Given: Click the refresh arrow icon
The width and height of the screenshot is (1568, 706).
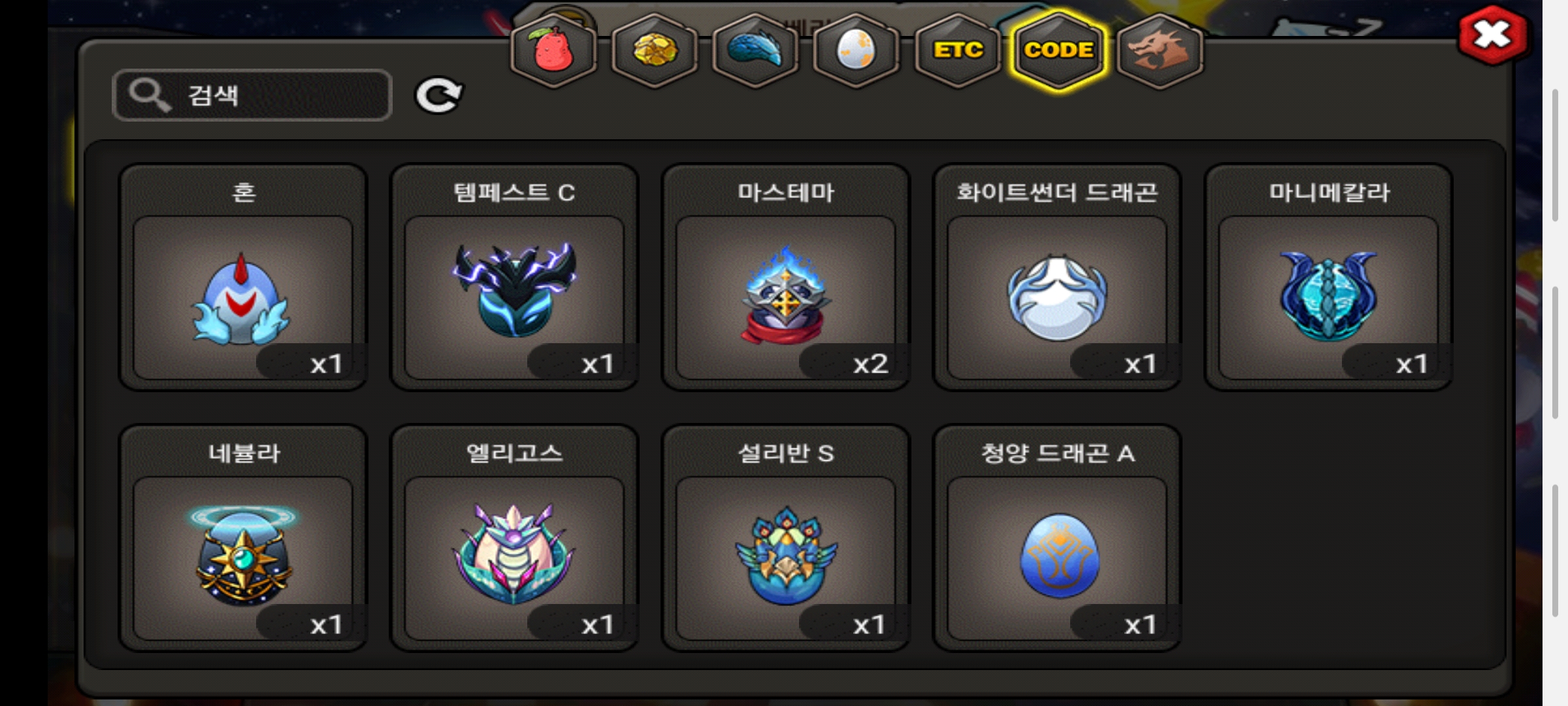Looking at the screenshot, I should coord(439,96).
